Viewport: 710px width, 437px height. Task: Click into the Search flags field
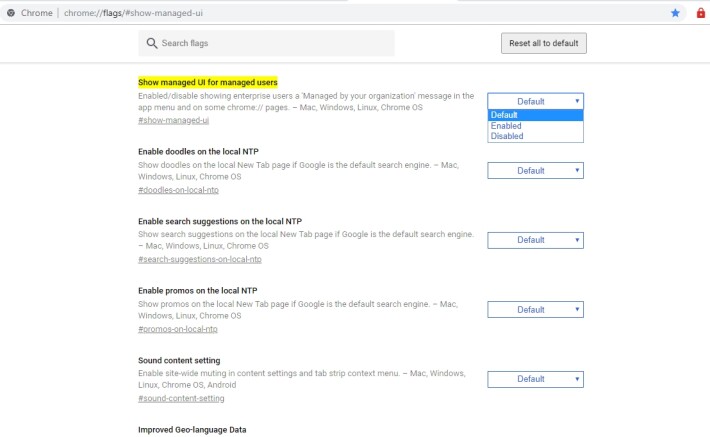(266, 43)
